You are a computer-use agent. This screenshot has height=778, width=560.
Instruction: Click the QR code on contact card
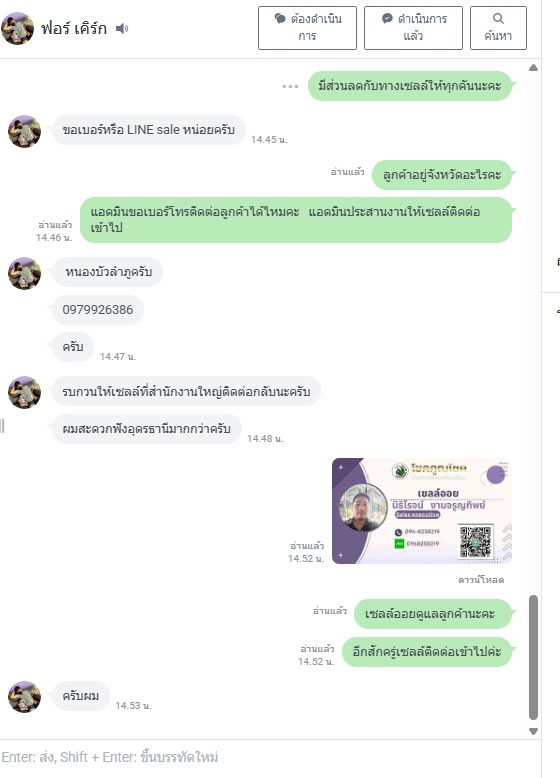475,542
